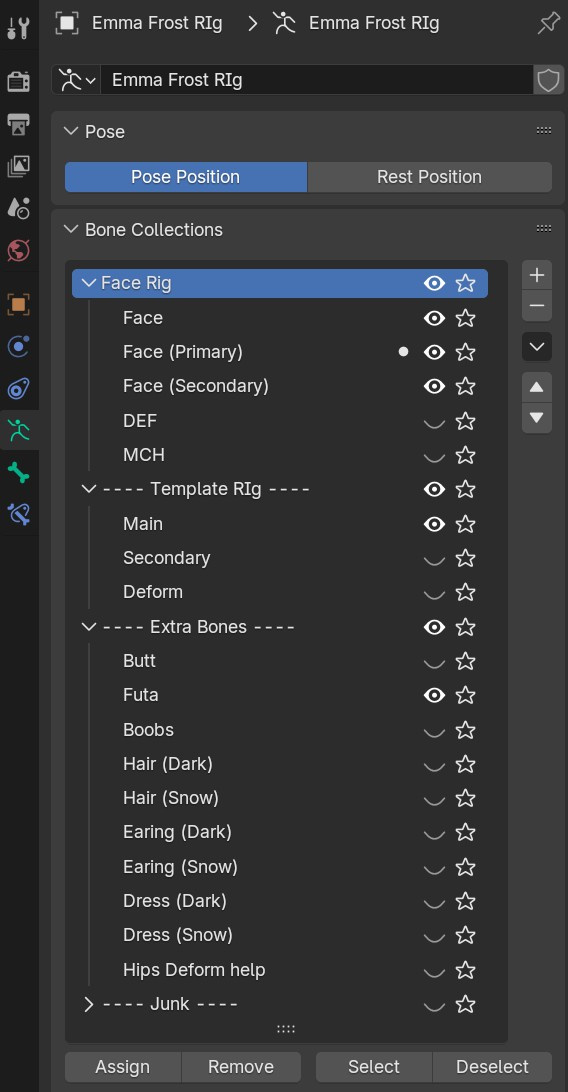Open the Output properties tab

click(x=19, y=124)
